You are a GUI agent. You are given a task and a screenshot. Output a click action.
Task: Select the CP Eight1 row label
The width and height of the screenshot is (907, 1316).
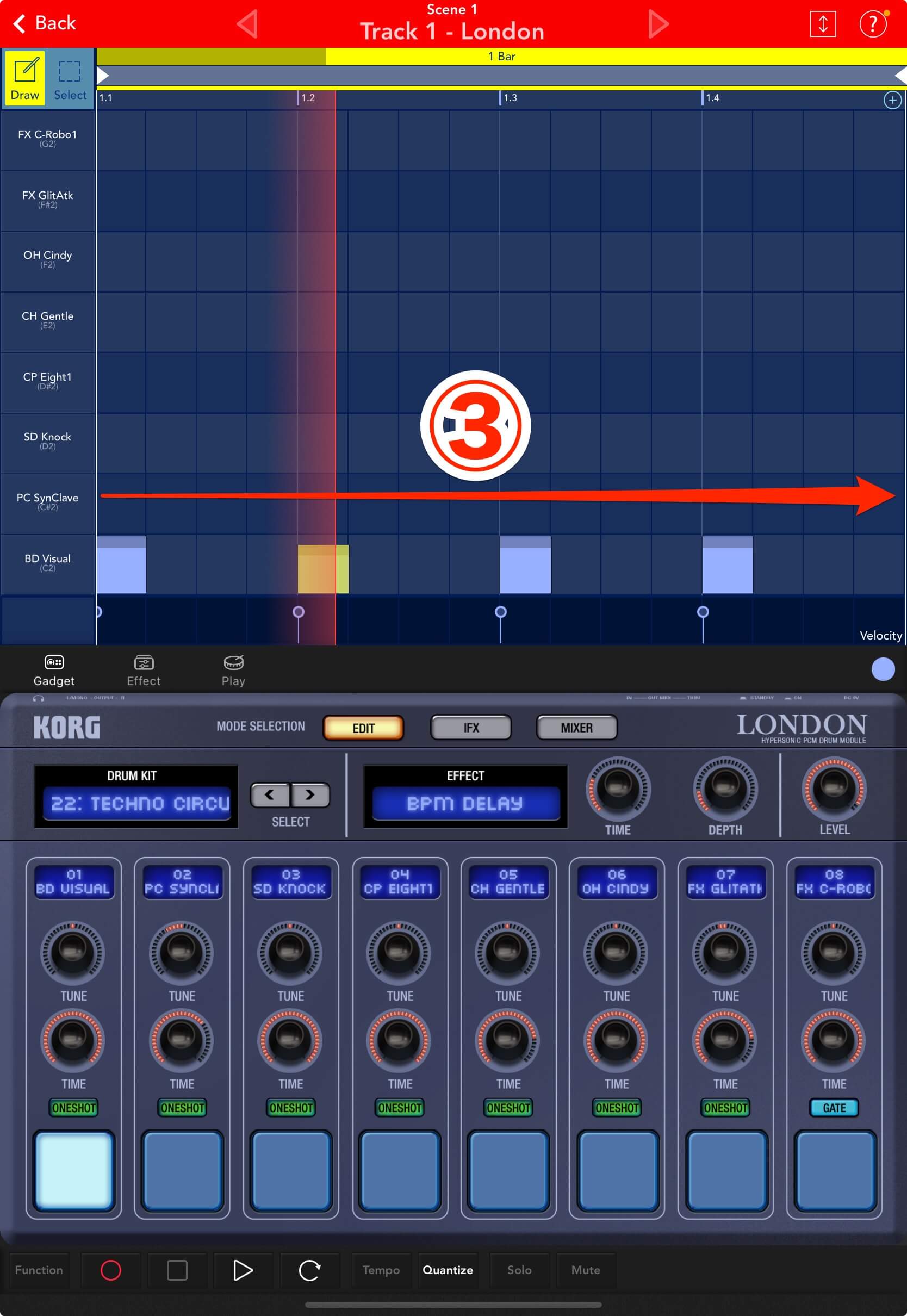[48, 382]
